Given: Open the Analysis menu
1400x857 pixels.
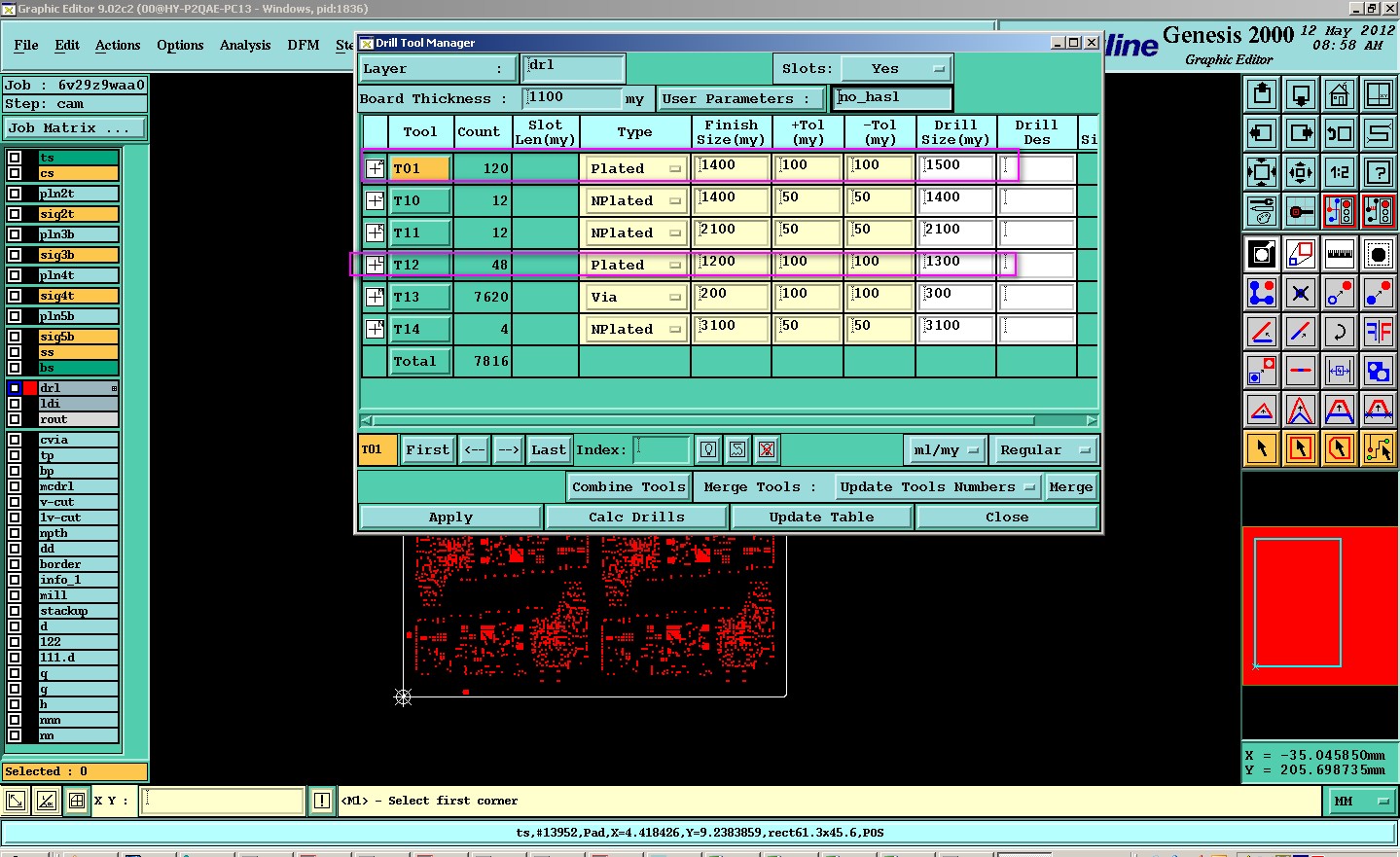Looking at the screenshot, I should [x=245, y=45].
